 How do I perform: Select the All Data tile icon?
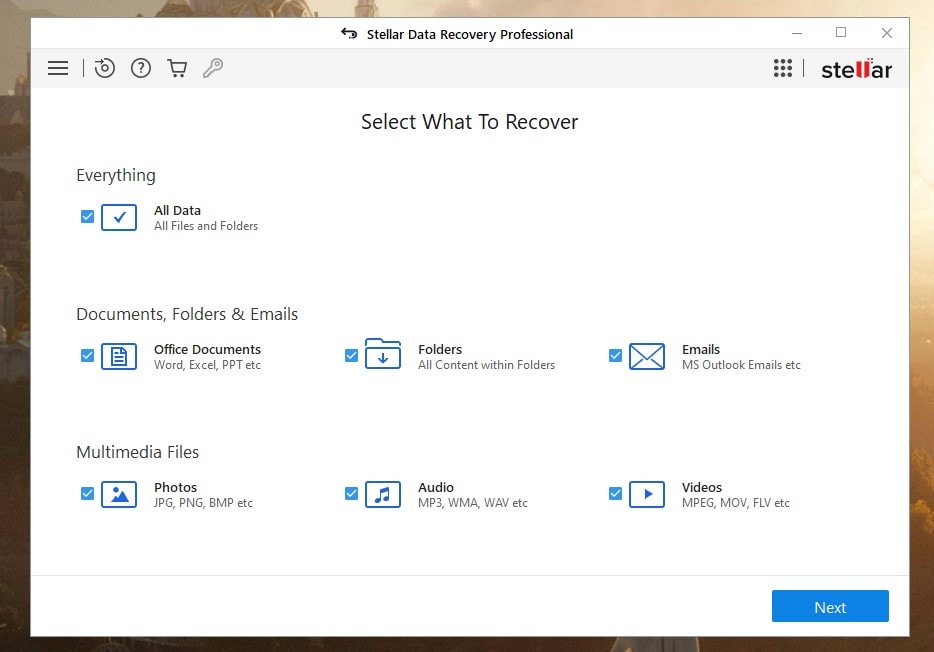pyautogui.click(x=119, y=216)
